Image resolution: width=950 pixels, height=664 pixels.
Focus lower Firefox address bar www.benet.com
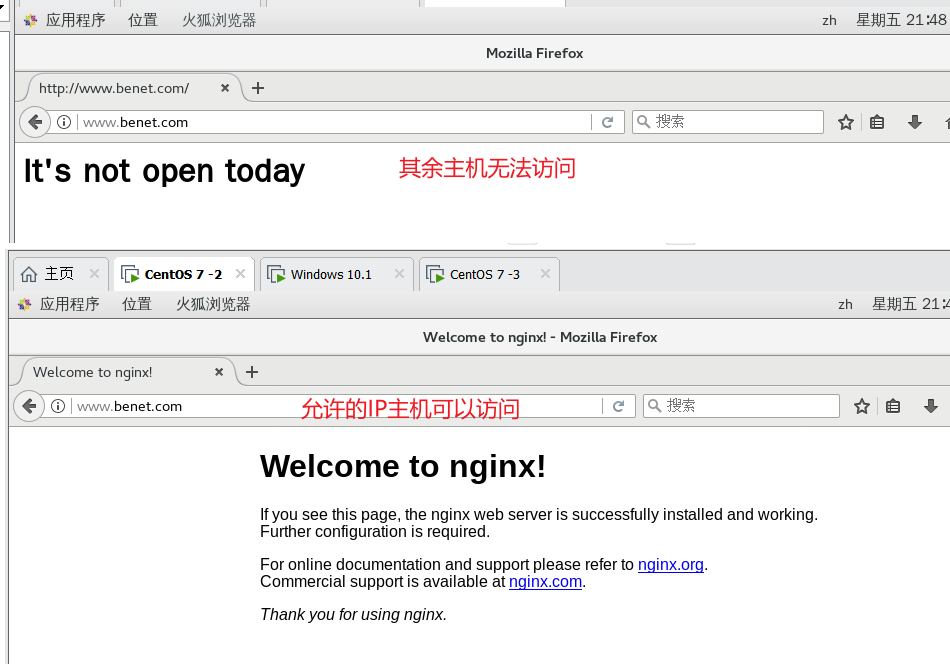[x=336, y=406]
